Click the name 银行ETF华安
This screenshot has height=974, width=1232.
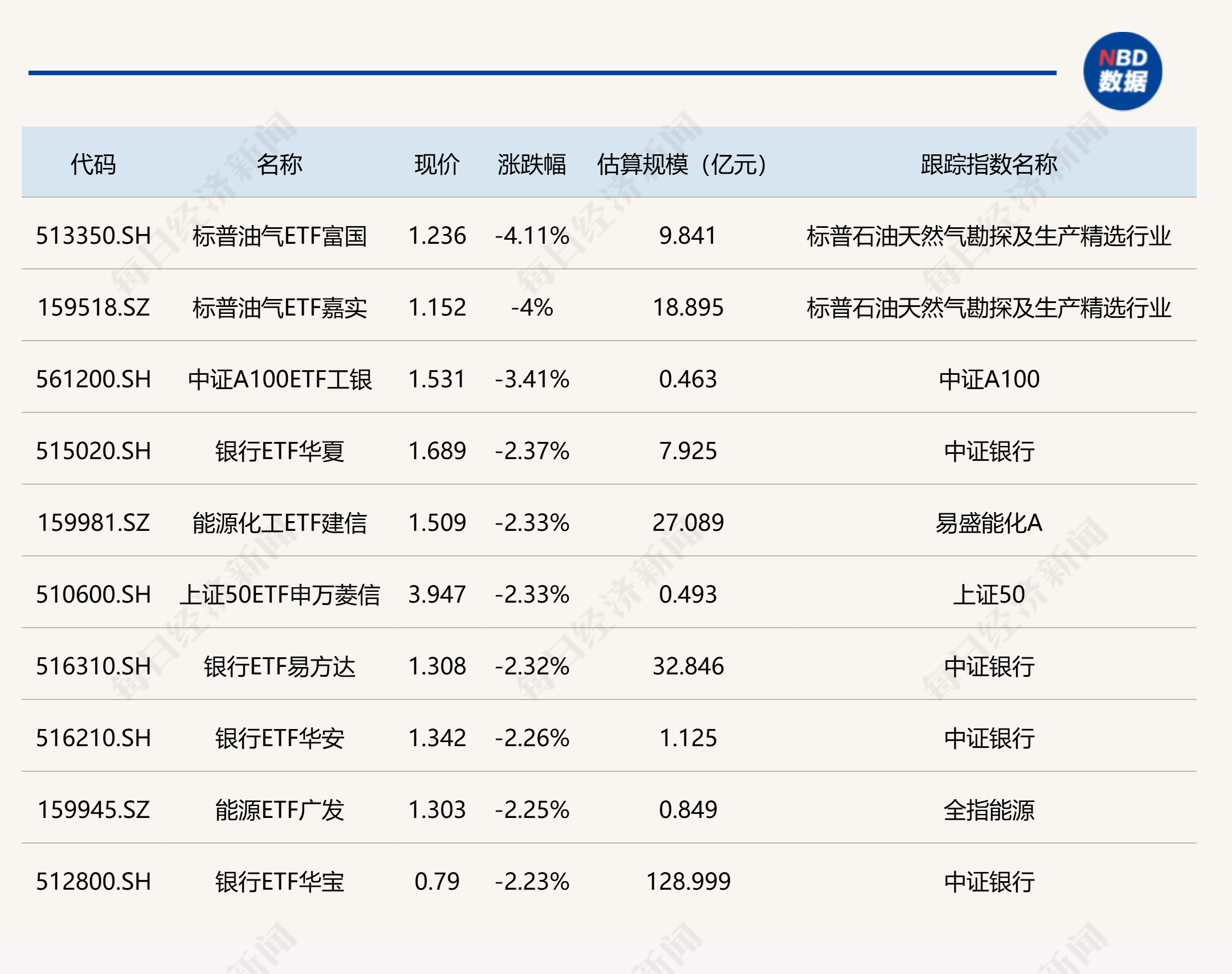click(x=279, y=739)
